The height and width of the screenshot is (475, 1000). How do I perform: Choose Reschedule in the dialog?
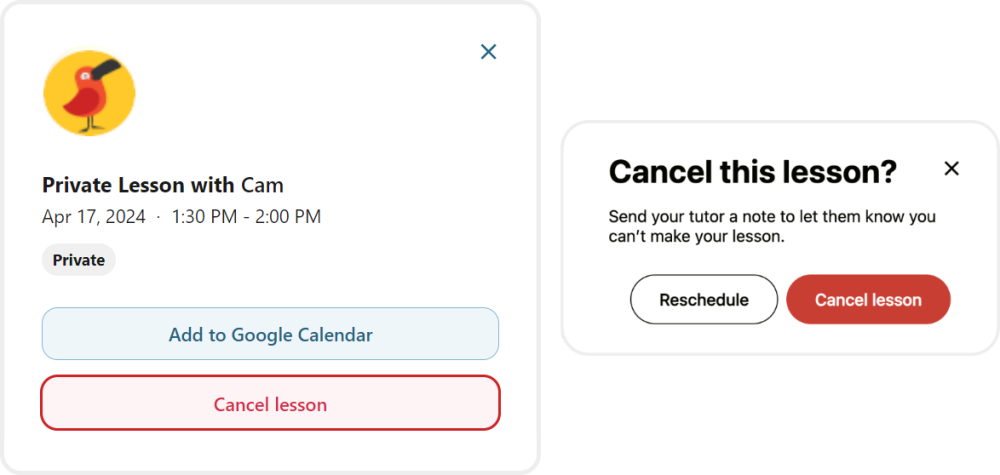pyautogui.click(x=704, y=300)
